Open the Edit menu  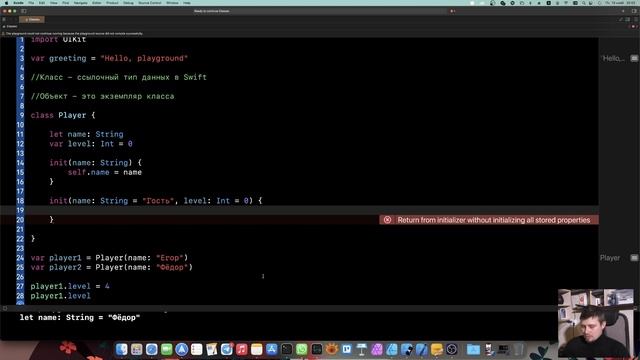click(x=42, y=3)
